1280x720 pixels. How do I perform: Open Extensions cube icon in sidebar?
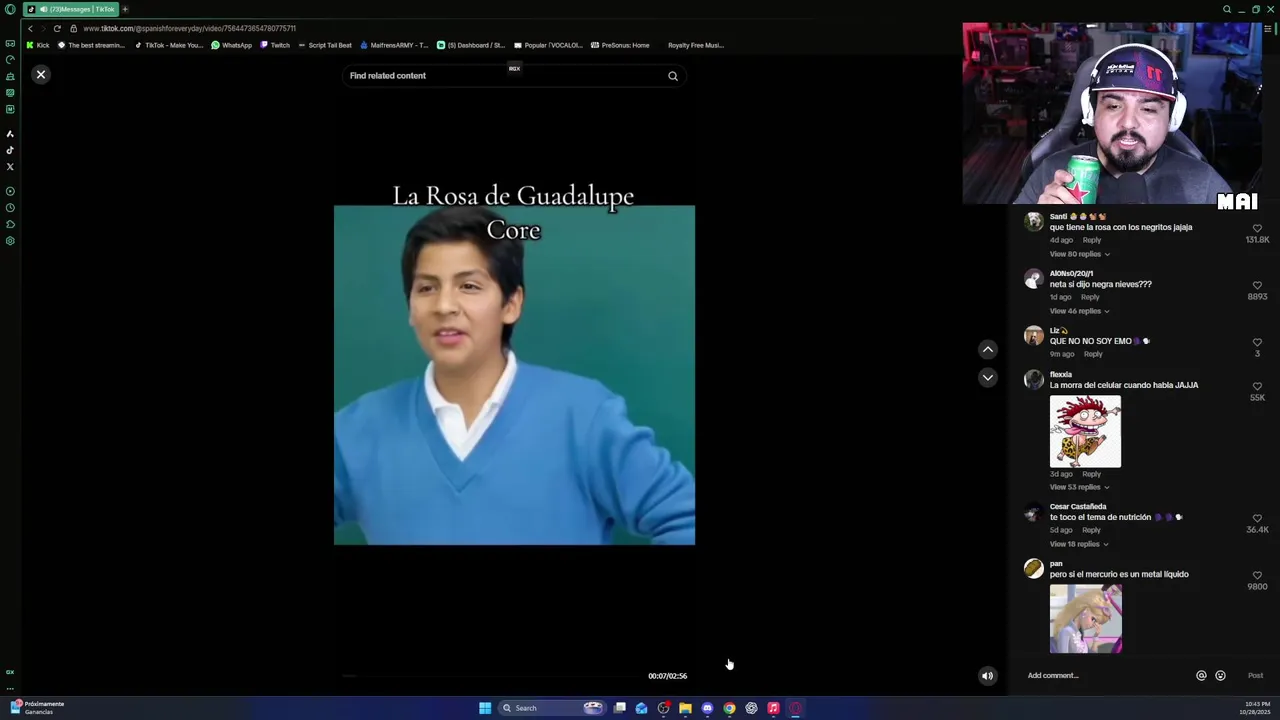coord(10,224)
